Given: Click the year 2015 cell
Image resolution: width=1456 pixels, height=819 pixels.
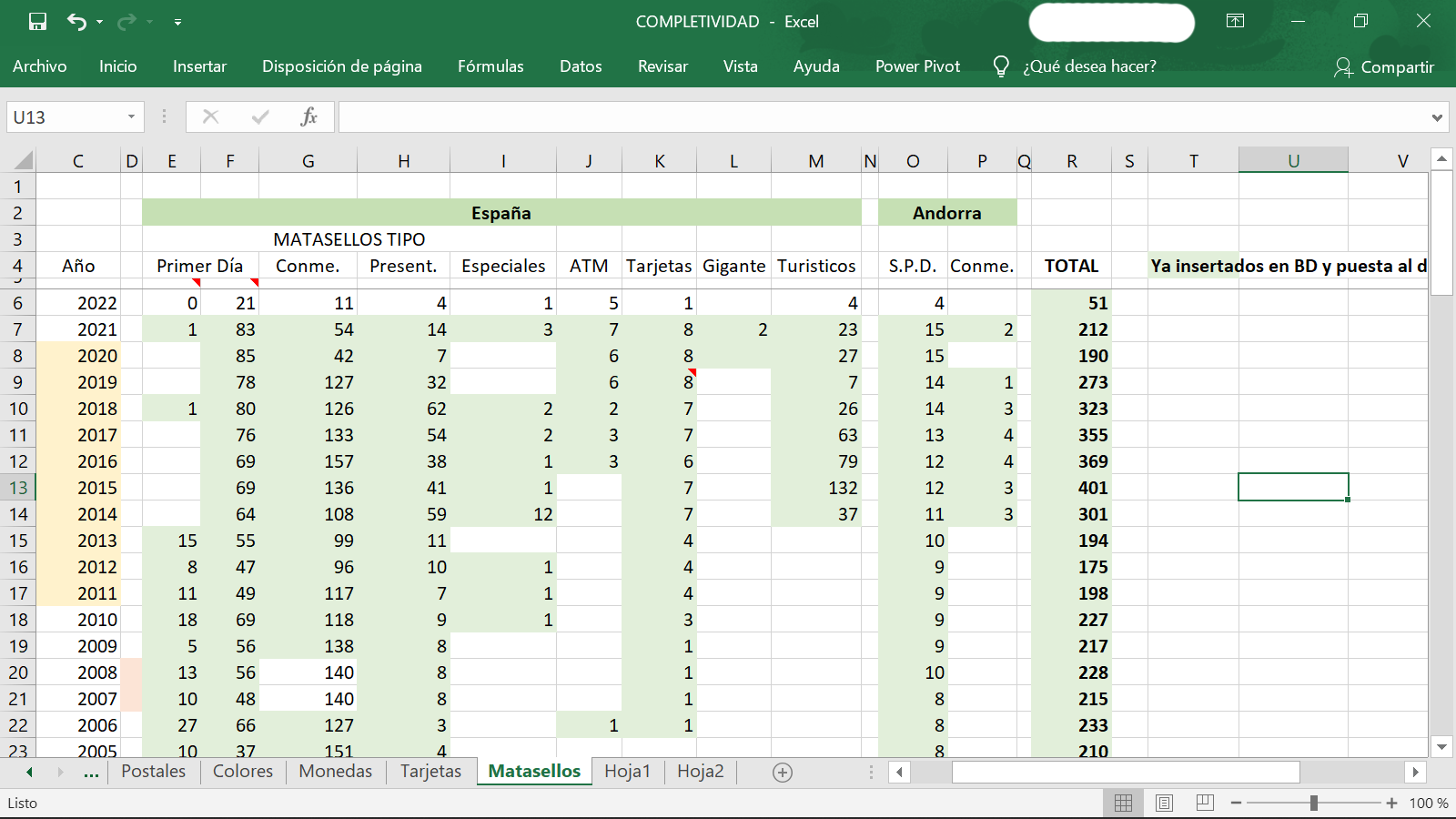Looking at the screenshot, I should (x=78, y=488).
